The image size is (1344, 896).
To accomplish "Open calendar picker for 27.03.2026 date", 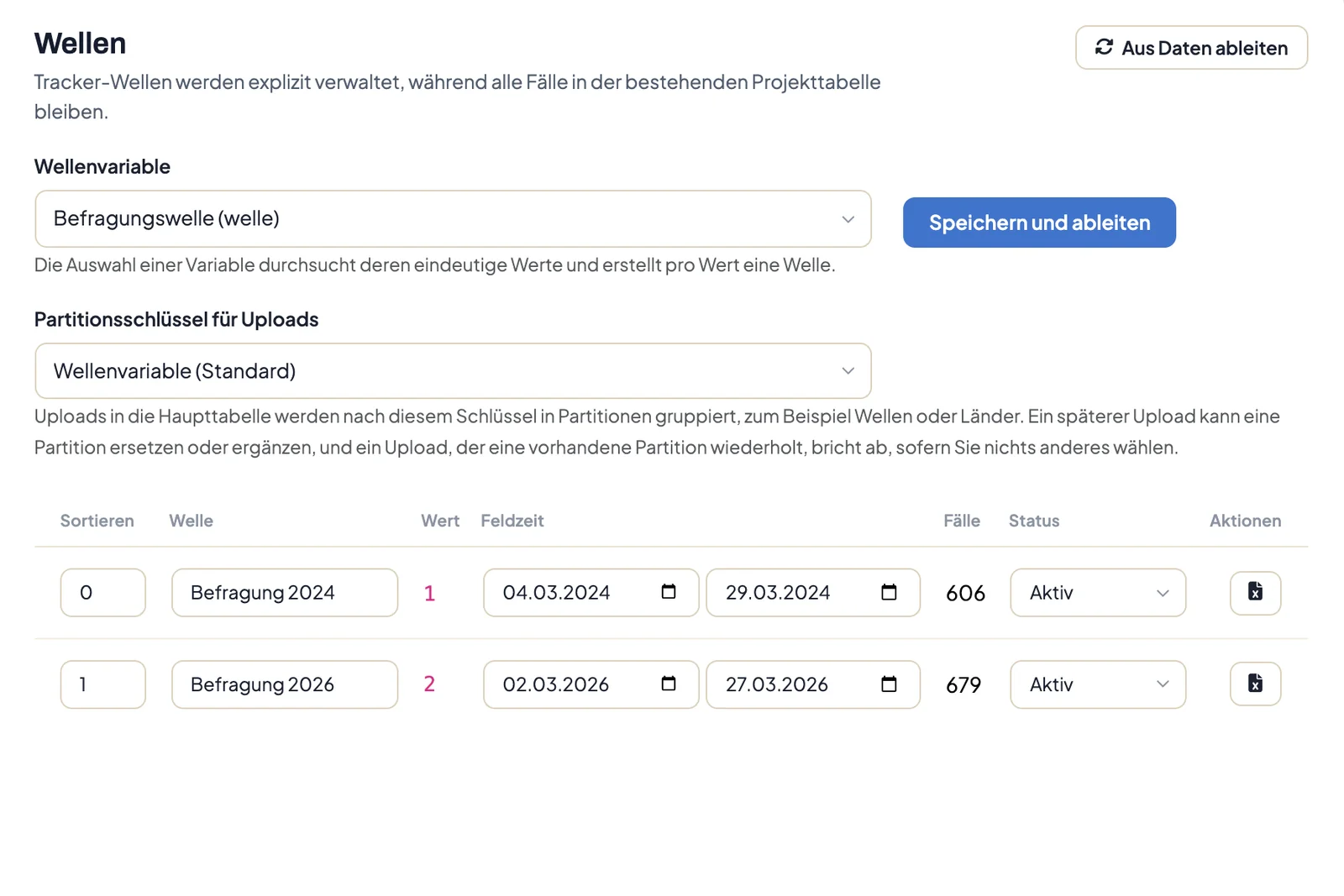I will coord(889,684).
